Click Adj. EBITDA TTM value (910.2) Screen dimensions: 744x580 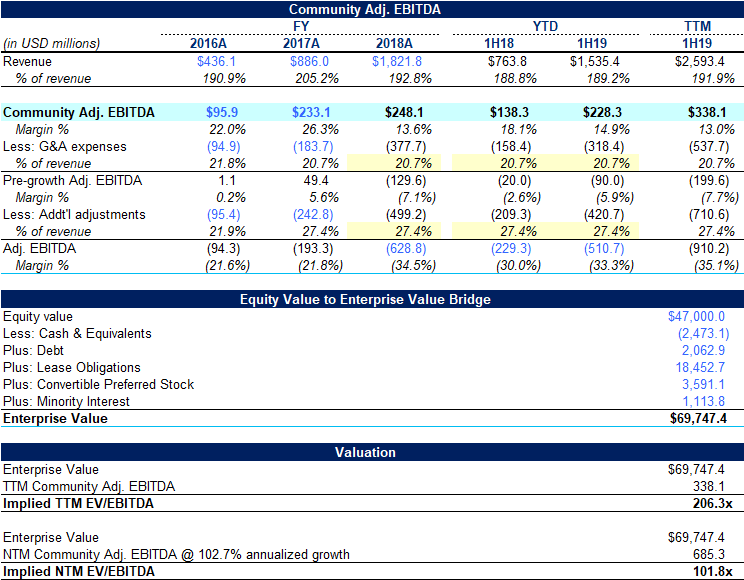point(709,249)
